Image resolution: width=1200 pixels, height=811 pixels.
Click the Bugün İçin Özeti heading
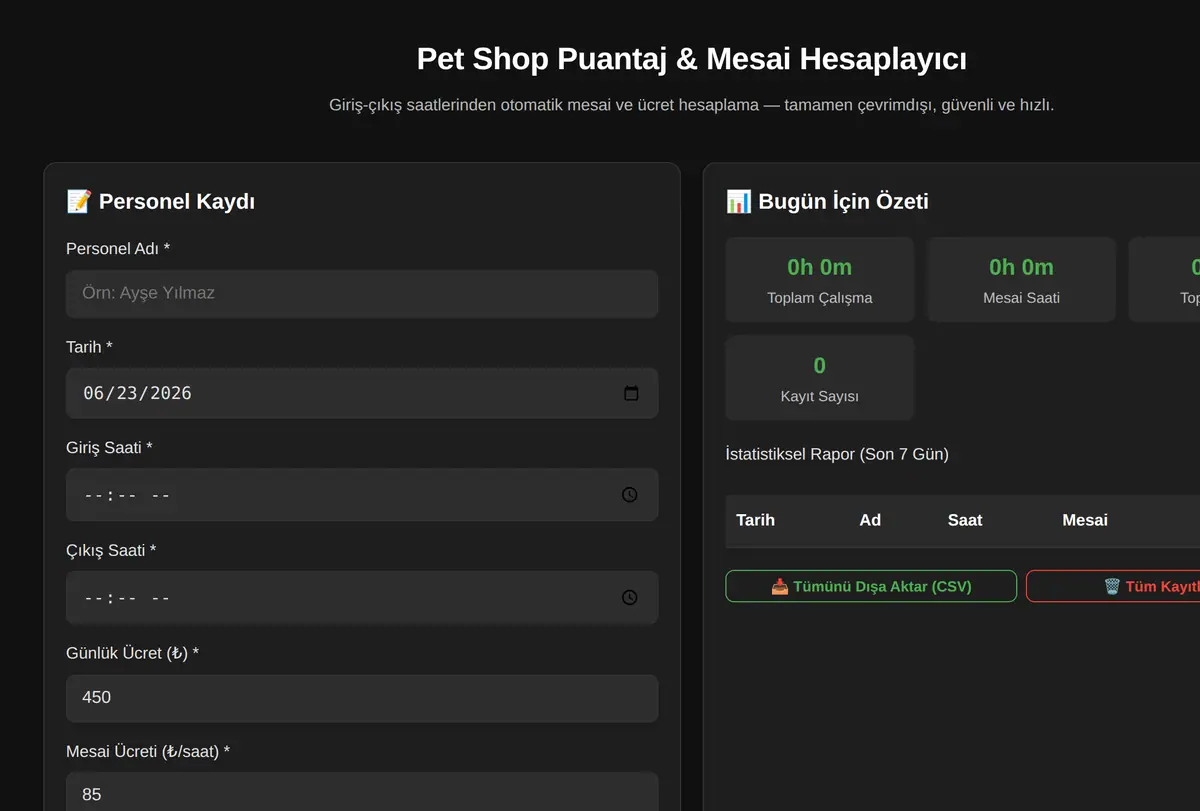(827, 201)
